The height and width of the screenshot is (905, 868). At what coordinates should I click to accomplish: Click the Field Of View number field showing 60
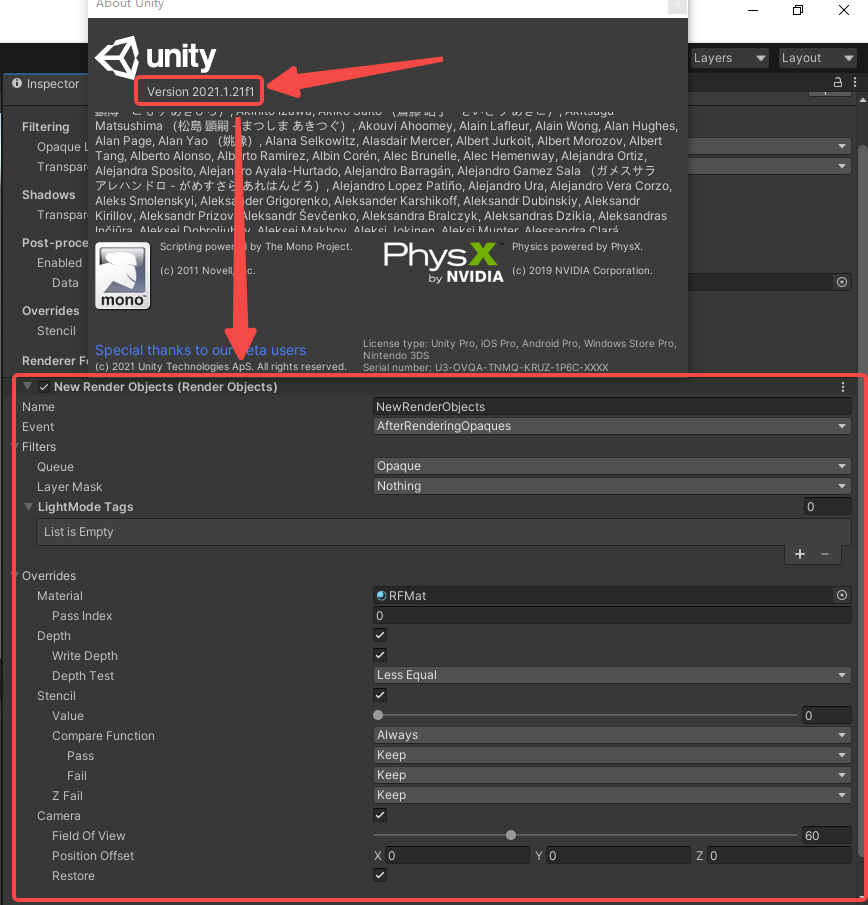[827, 835]
